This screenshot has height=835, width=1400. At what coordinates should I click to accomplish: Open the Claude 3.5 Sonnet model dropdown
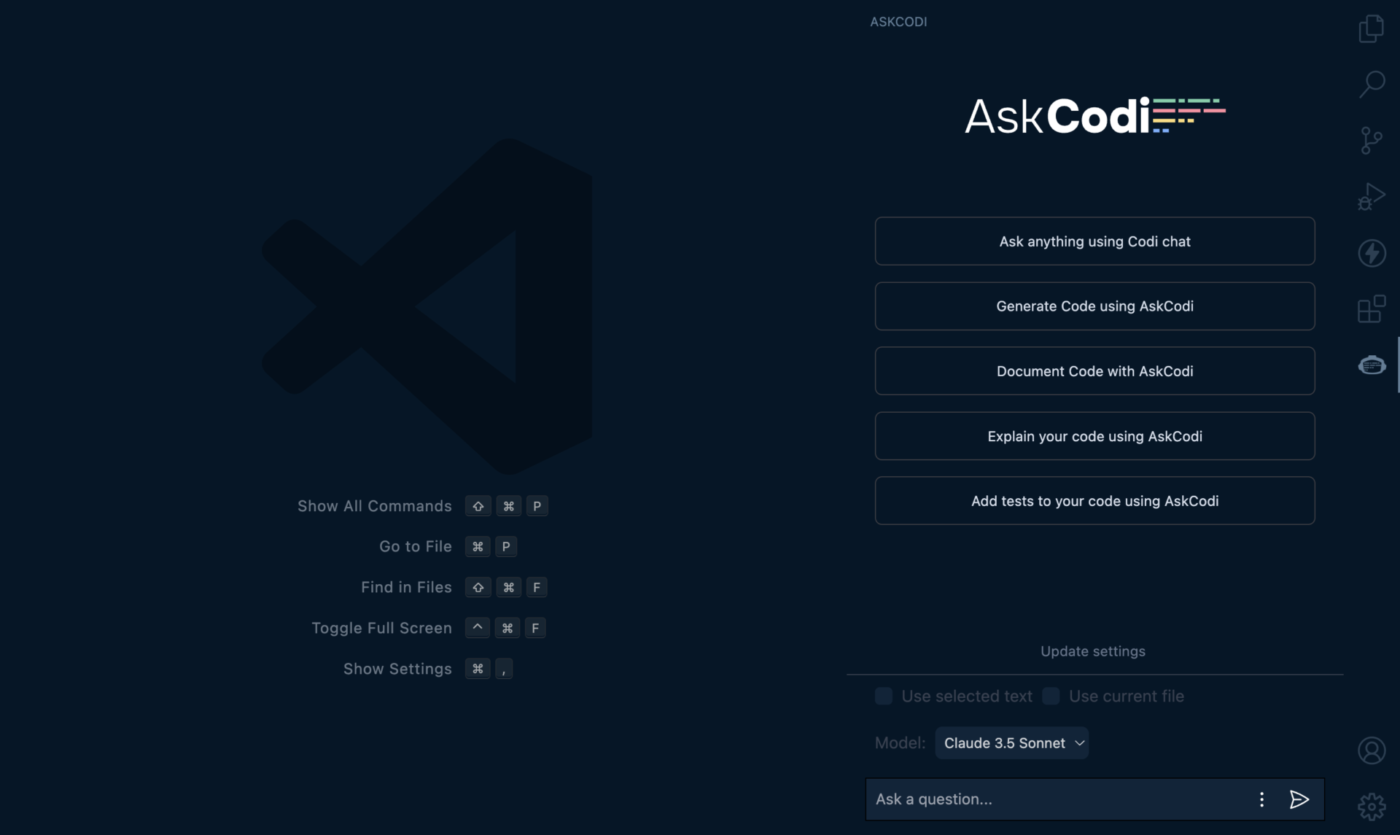(x=1012, y=743)
